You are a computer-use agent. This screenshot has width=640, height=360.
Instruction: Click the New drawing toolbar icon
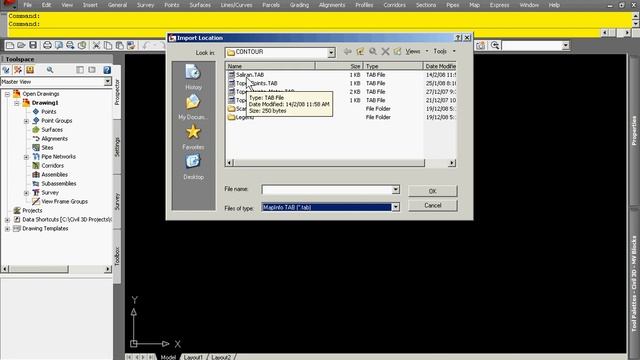point(10,45)
